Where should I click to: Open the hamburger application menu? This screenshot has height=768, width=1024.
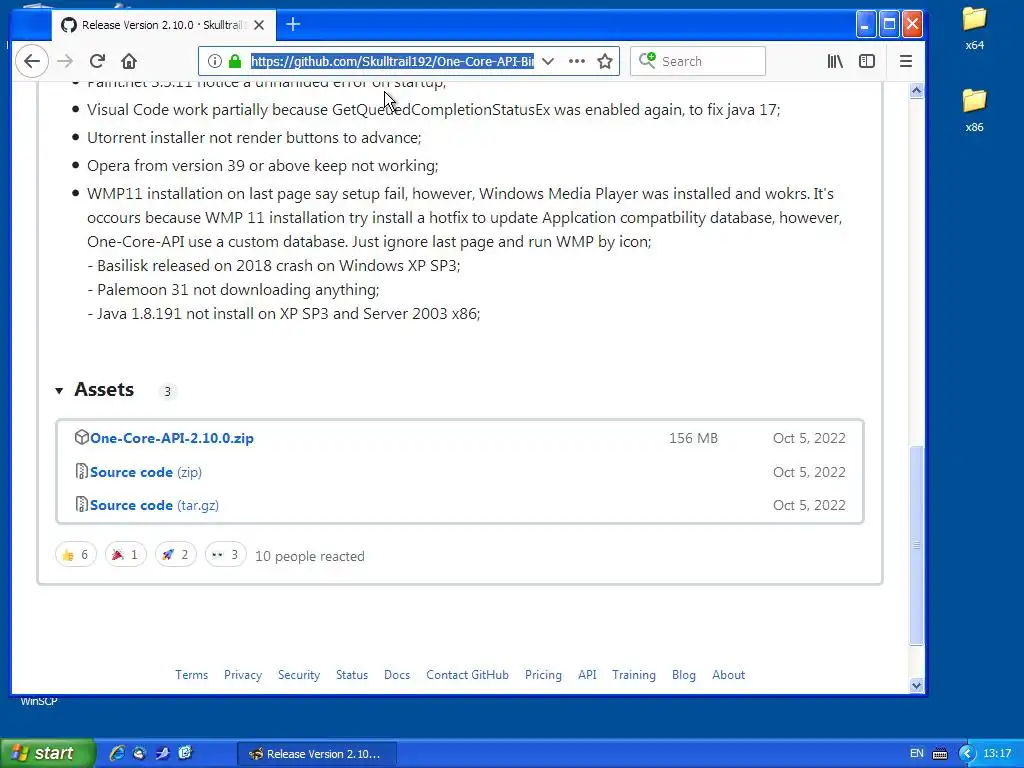coord(906,61)
